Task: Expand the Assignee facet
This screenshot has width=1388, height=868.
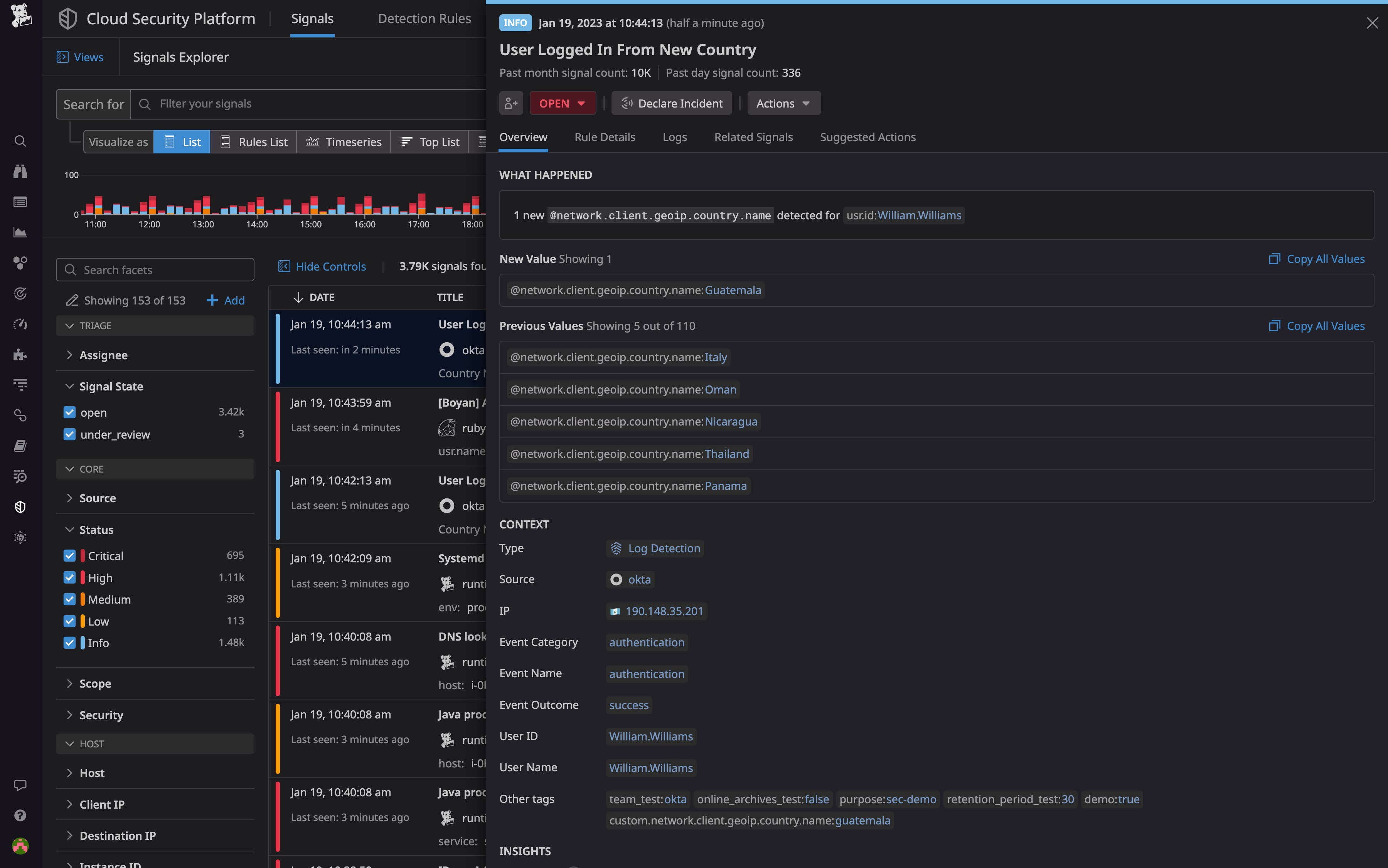Action: [x=103, y=355]
